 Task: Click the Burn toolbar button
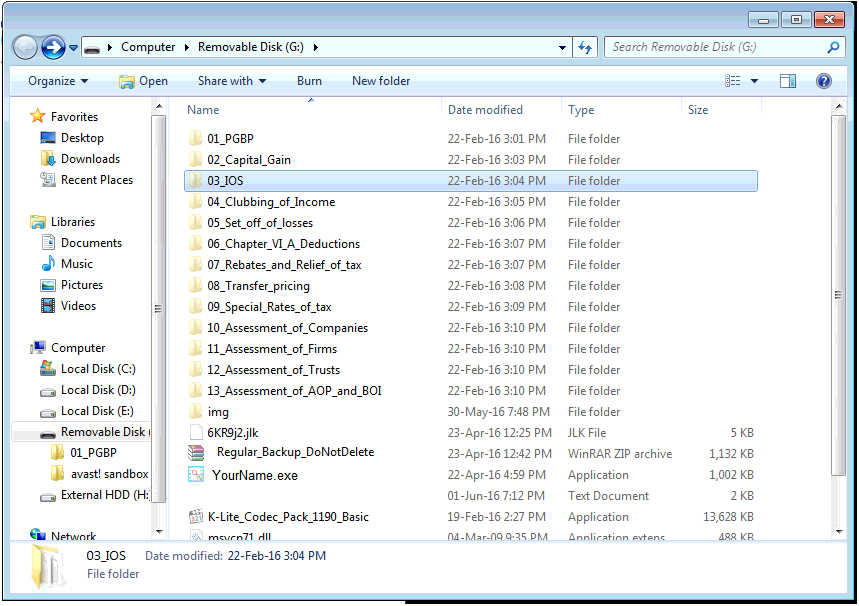point(309,81)
